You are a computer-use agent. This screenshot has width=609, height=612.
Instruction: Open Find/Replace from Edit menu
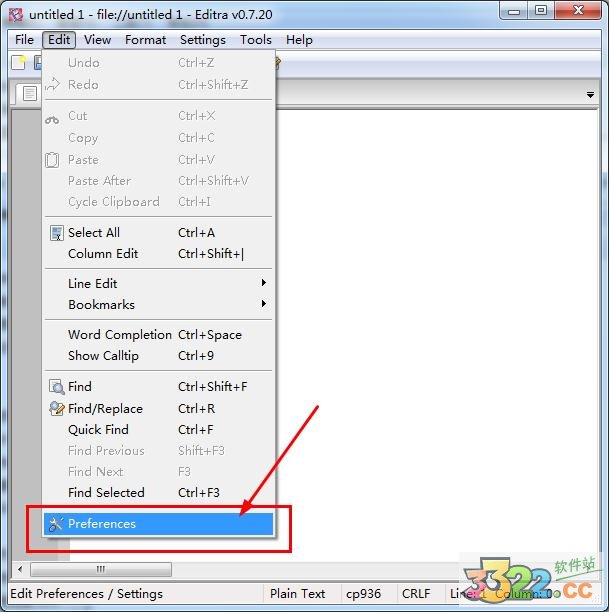click(x=158, y=409)
